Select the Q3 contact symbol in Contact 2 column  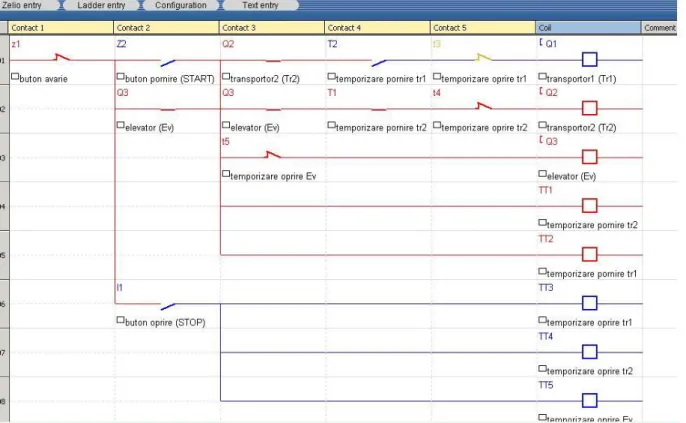tap(168, 109)
